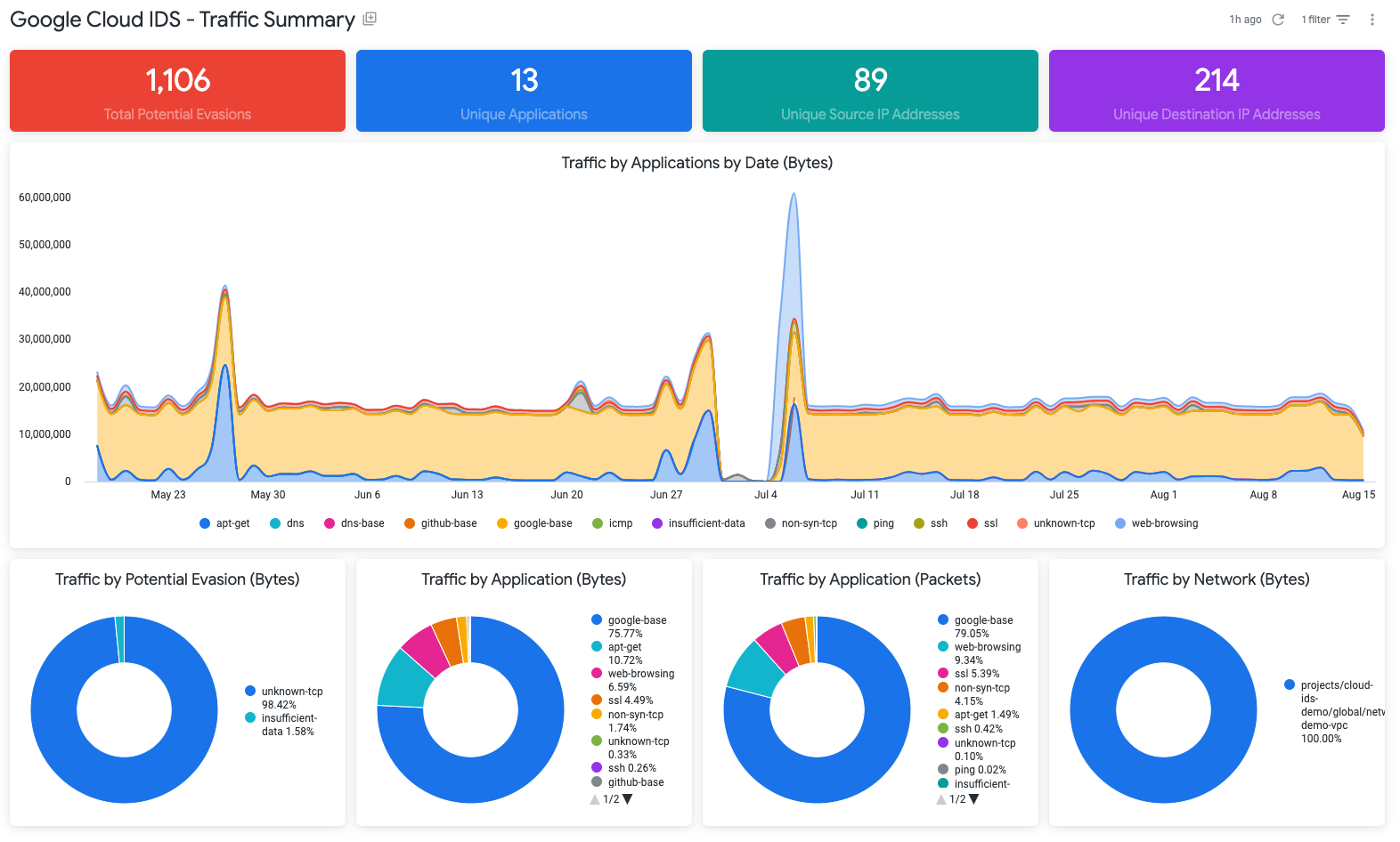Click apt-get 1.49% legend entry

coord(979,715)
